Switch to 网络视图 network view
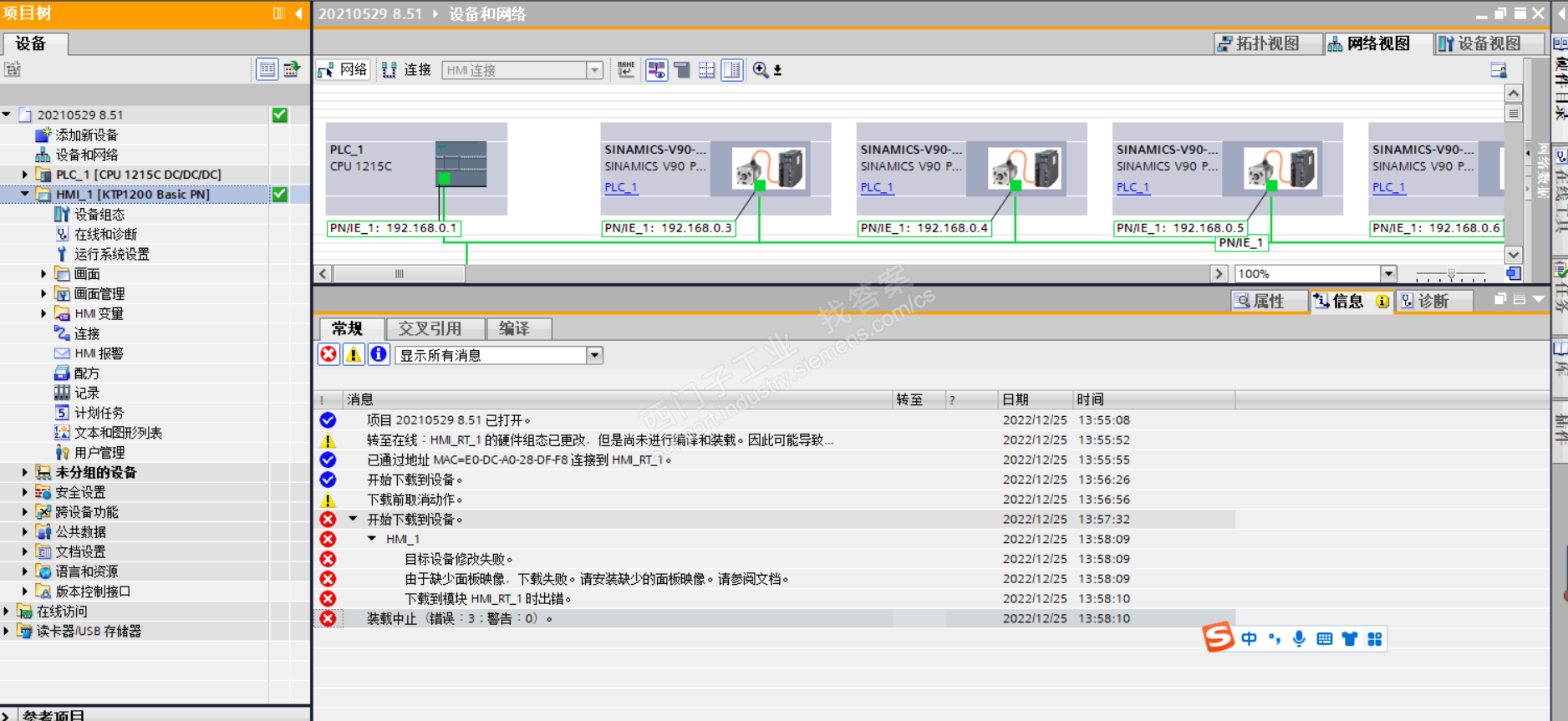The width and height of the screenshot is (1568, 721). (x=1378, y=43)
